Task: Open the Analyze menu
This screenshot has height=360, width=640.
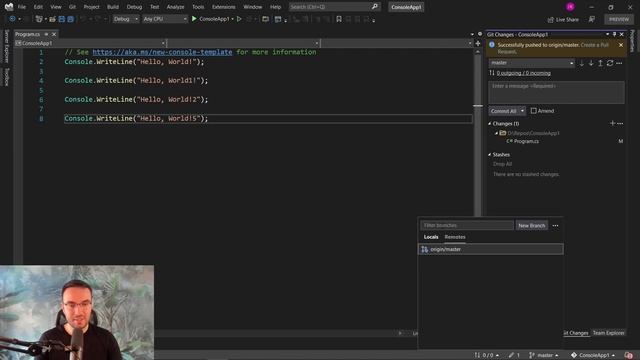Action: (175, 7)
